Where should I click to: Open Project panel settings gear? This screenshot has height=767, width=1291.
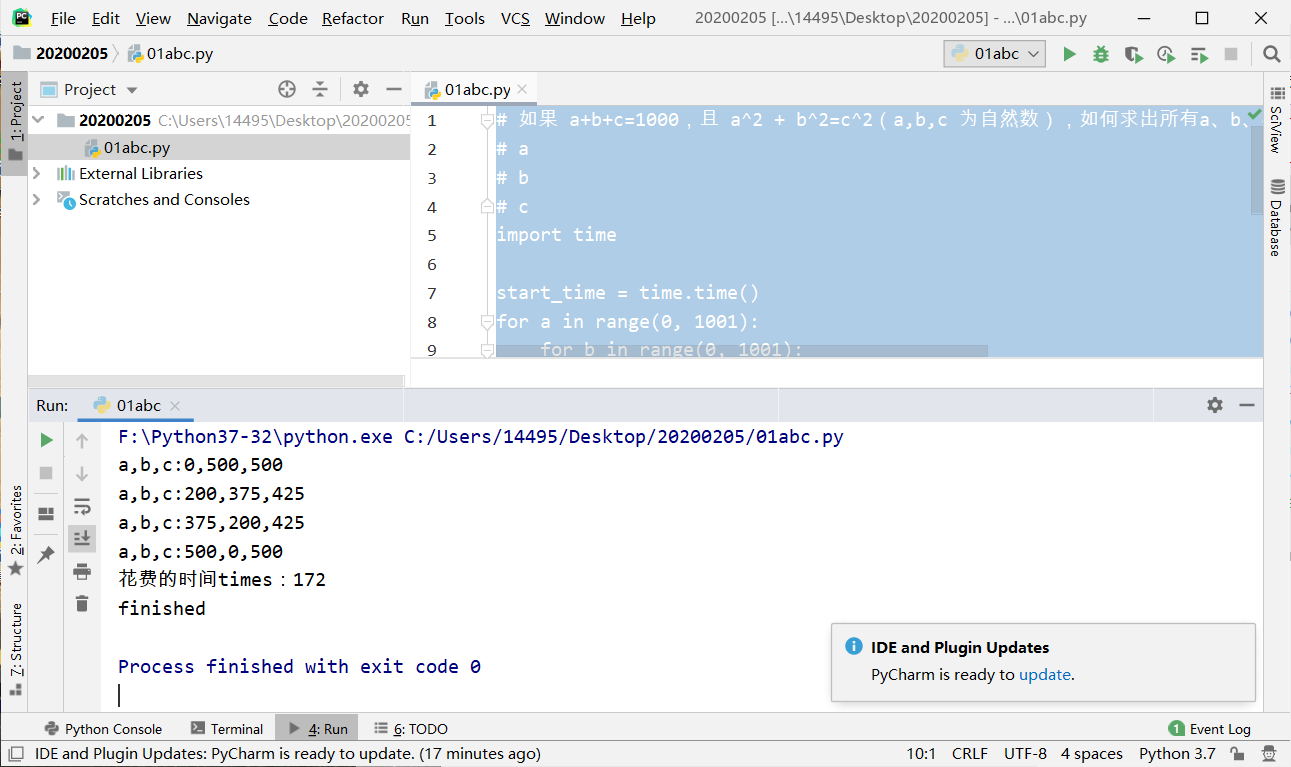coord(361,89)
